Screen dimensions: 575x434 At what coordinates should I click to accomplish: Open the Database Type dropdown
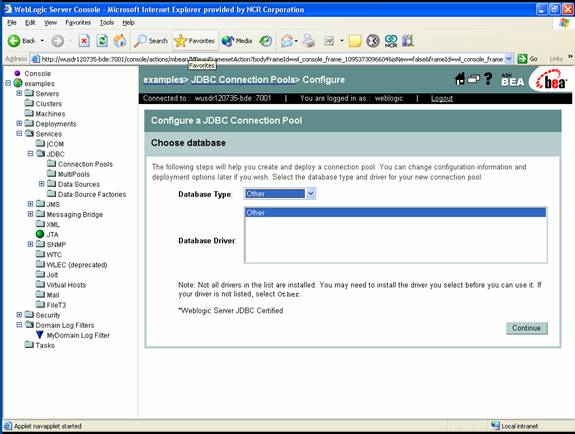click(279, 194)
